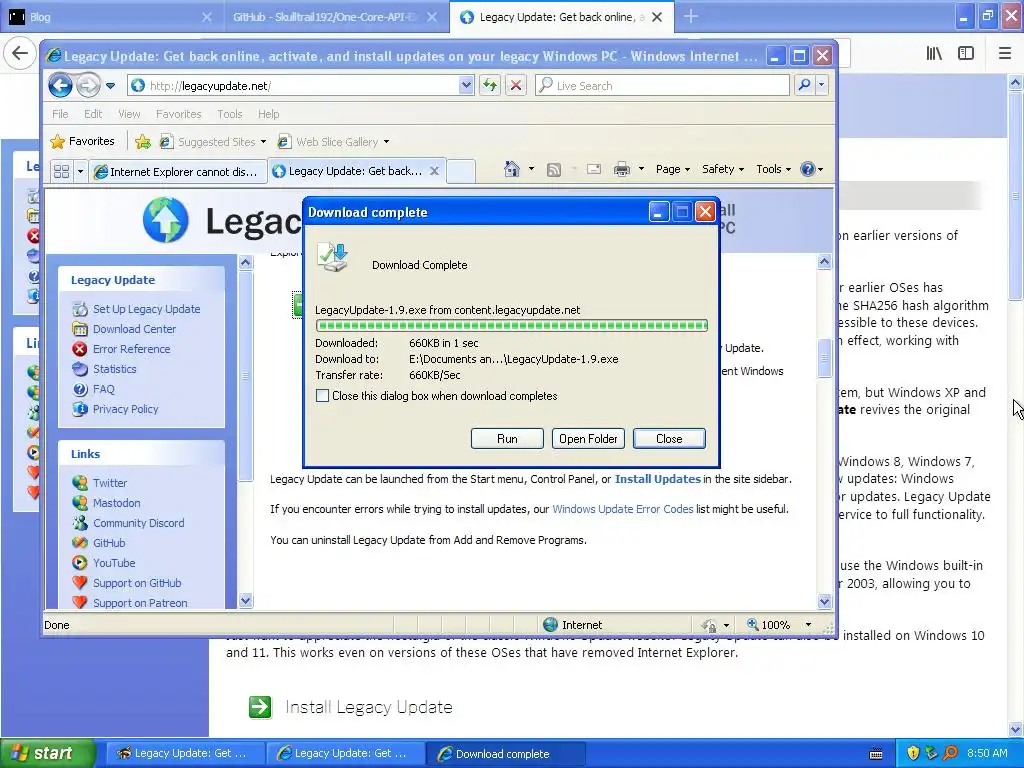Viewport: 1024px width, 768px height.
Task: Toggle the Firefox sidebar icon
Action: (x=966, y=54)
